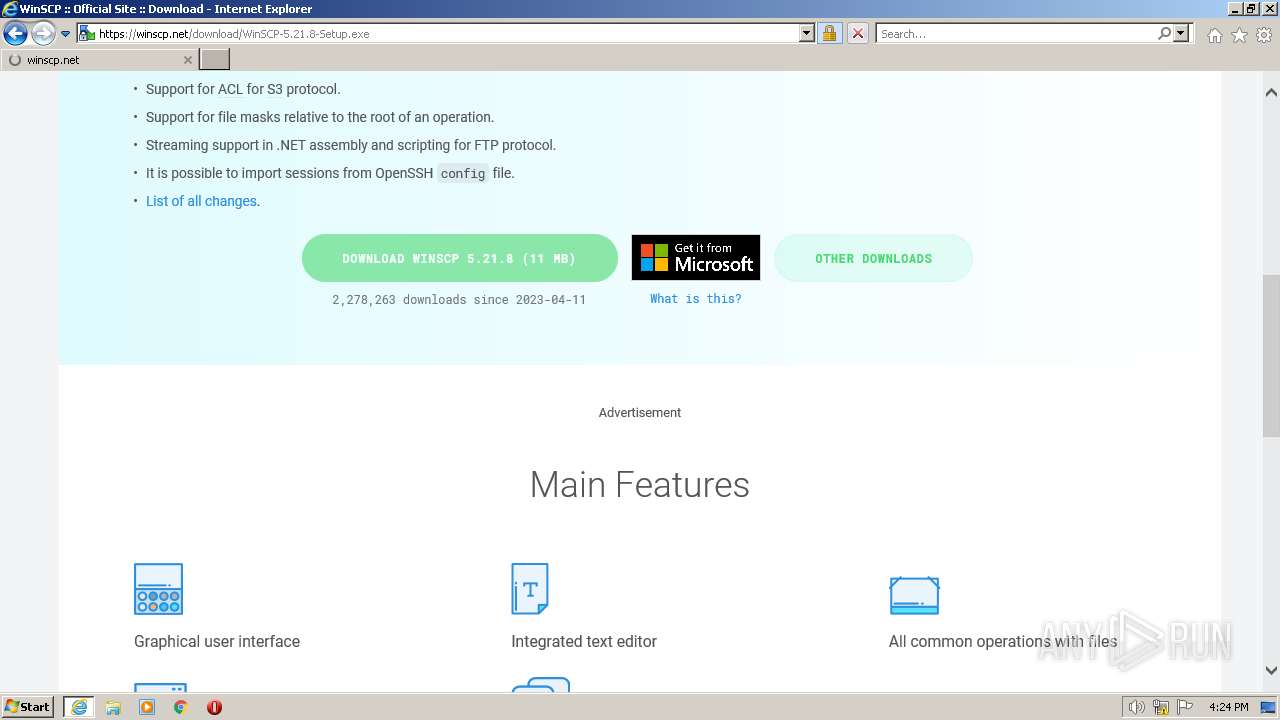The image size is (1280, 720).
Task: Select the winscp.net tab
Action: (x=98, y=60)
